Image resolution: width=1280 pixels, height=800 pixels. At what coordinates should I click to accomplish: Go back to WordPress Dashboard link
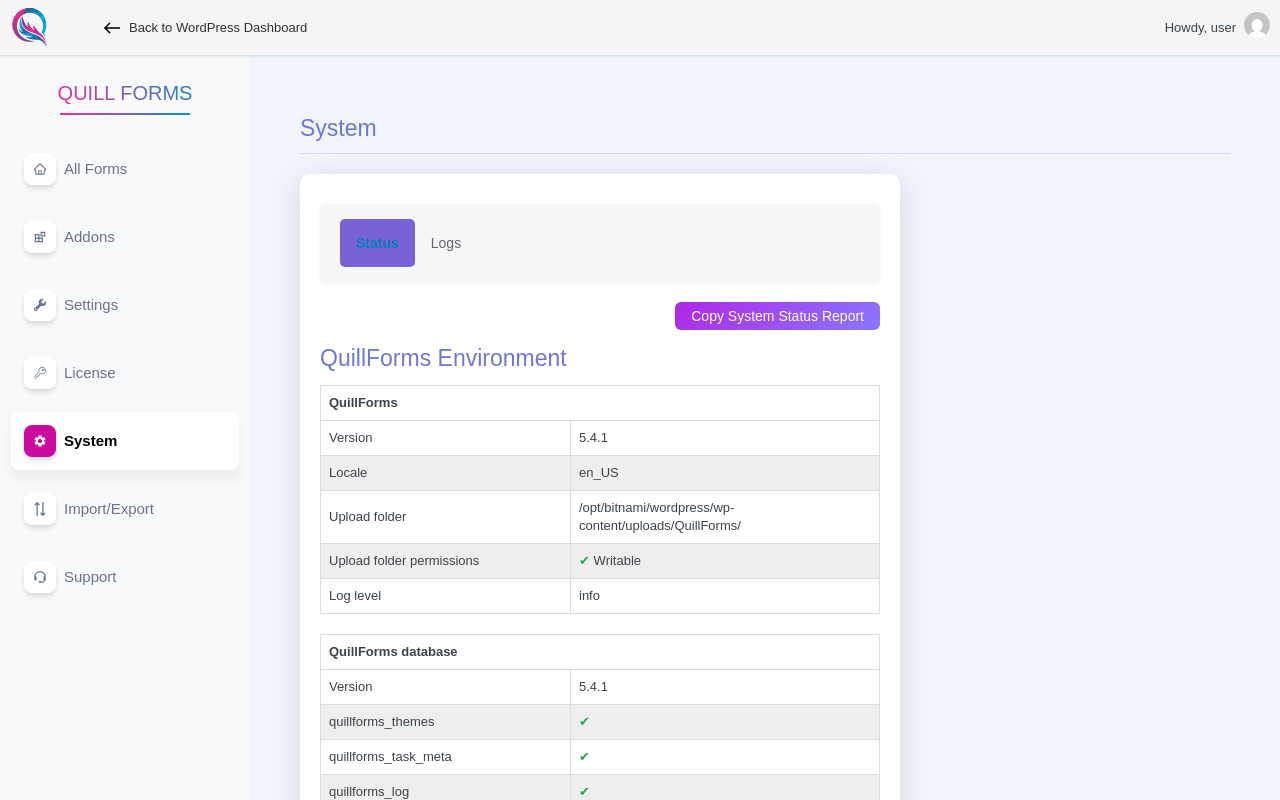pos(218,28)
